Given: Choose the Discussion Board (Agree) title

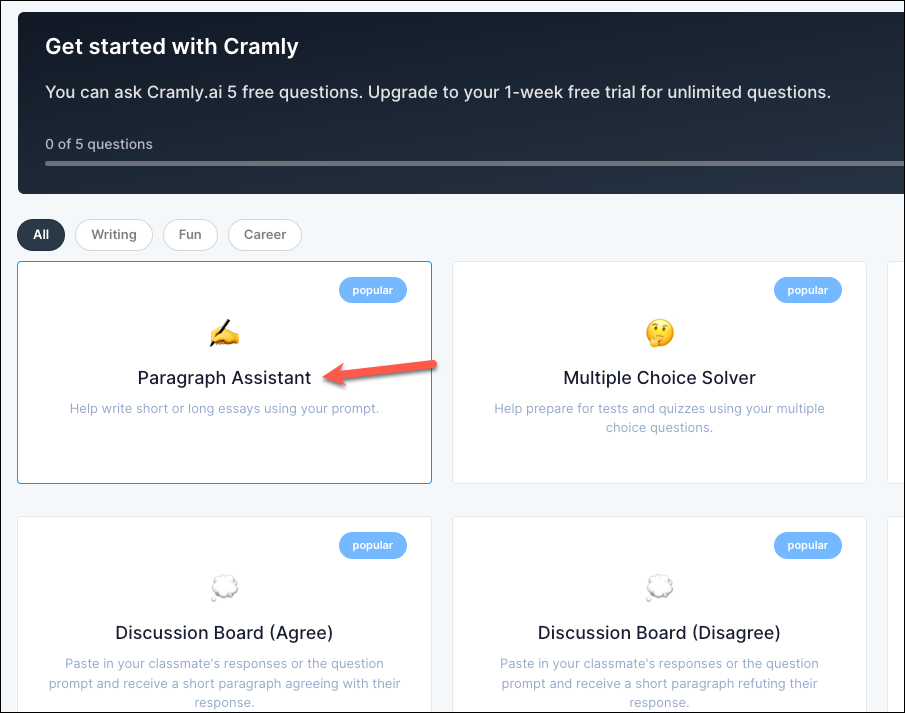Looking at the screenshot, I should (x=224, y=633).
